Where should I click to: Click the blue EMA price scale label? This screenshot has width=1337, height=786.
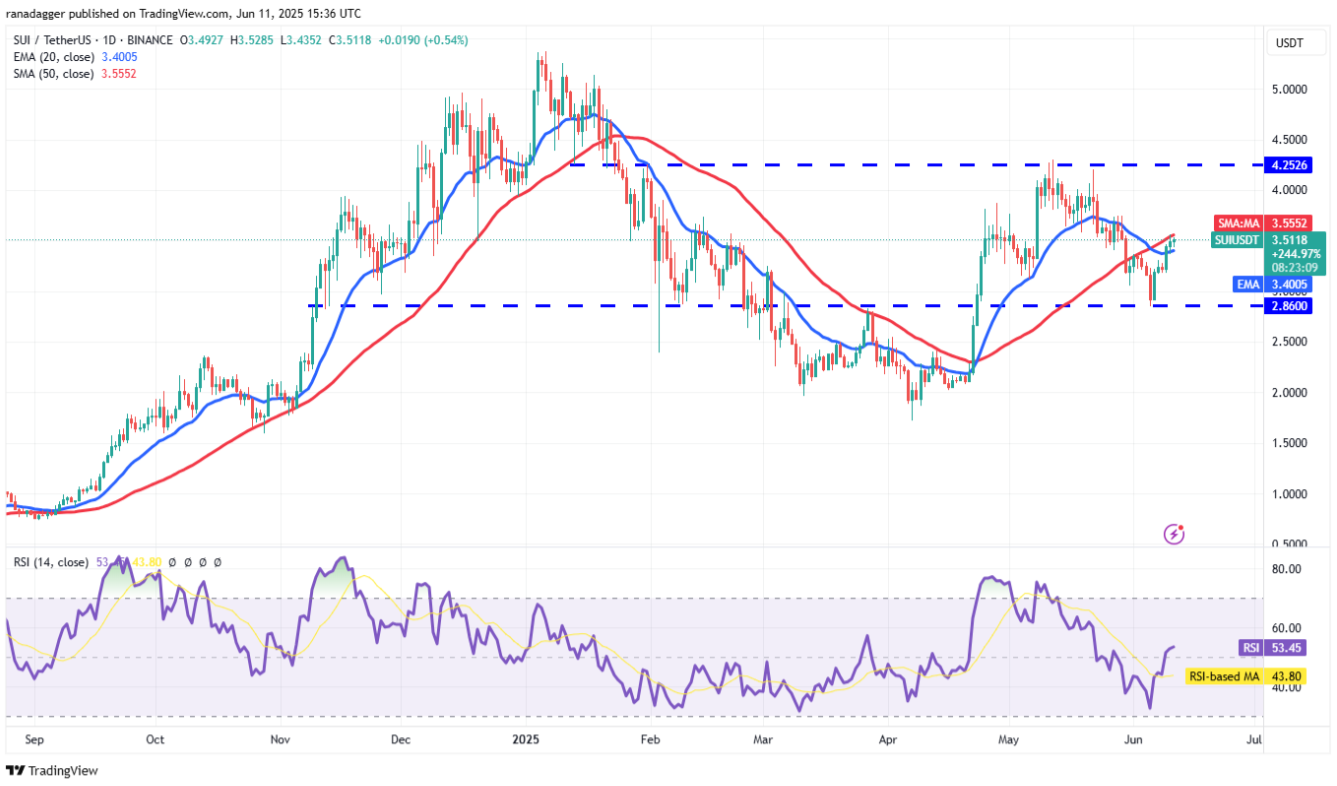[x=1268, y=284]
